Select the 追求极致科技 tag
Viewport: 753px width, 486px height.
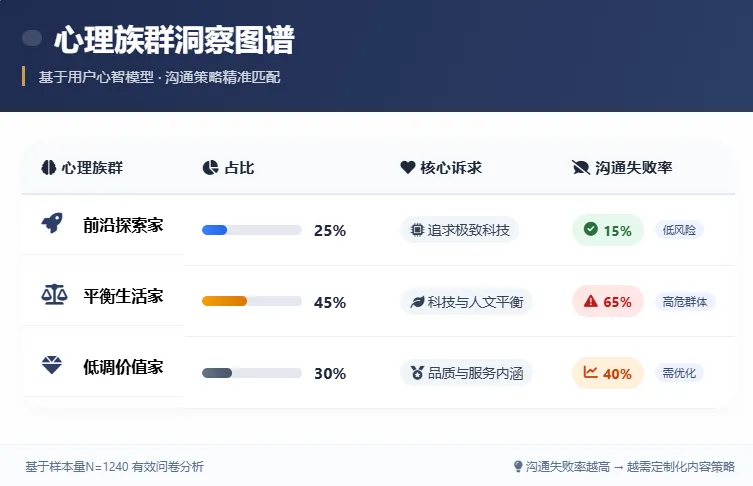coord(460,230)
